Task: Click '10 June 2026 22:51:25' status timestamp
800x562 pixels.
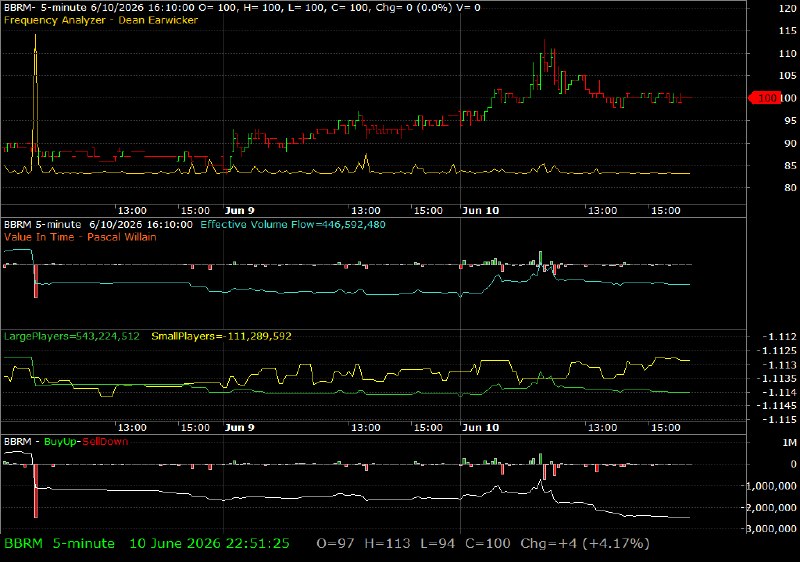Action: point(209,544)
